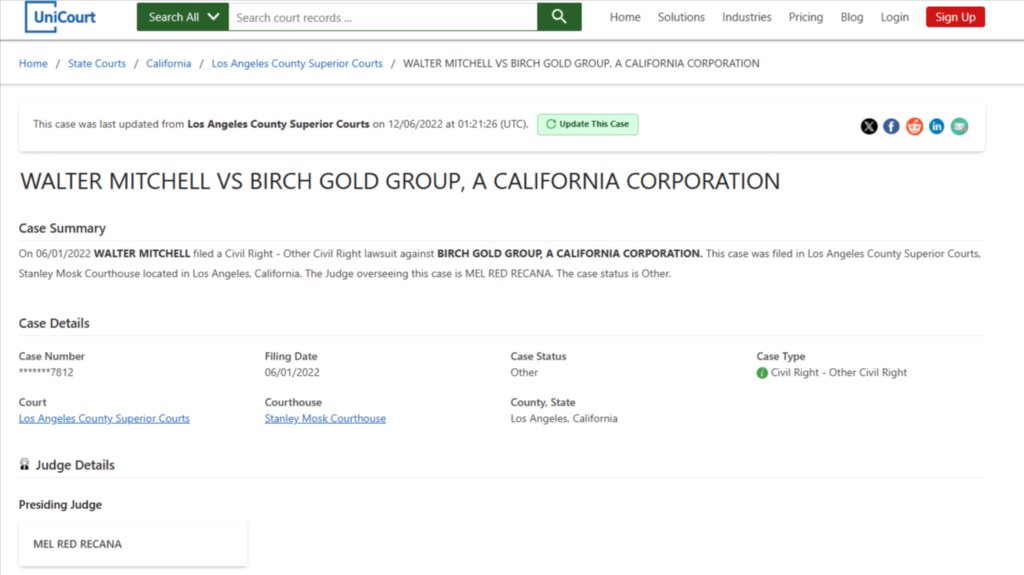
Task: Open the Industries menu item
Action: (x=746, y=17)
